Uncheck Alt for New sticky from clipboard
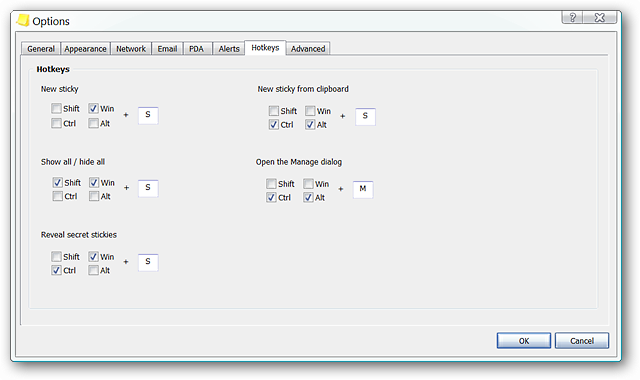Screen dimensions: 640x380 click(x=310, y=124)
